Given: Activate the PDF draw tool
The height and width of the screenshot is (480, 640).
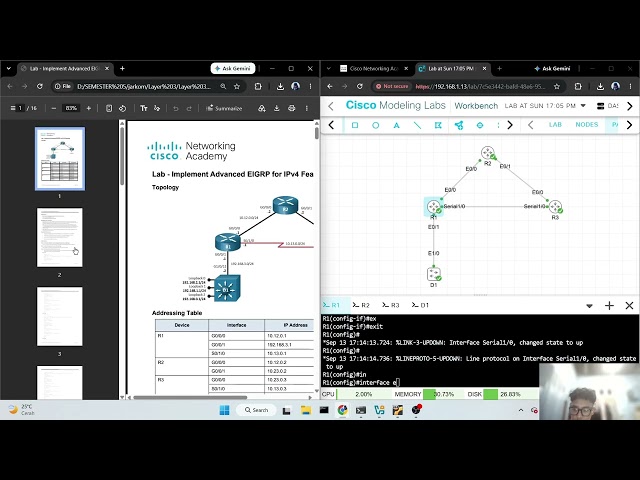Looking at the screenshot, I should [x=157, y=108].
